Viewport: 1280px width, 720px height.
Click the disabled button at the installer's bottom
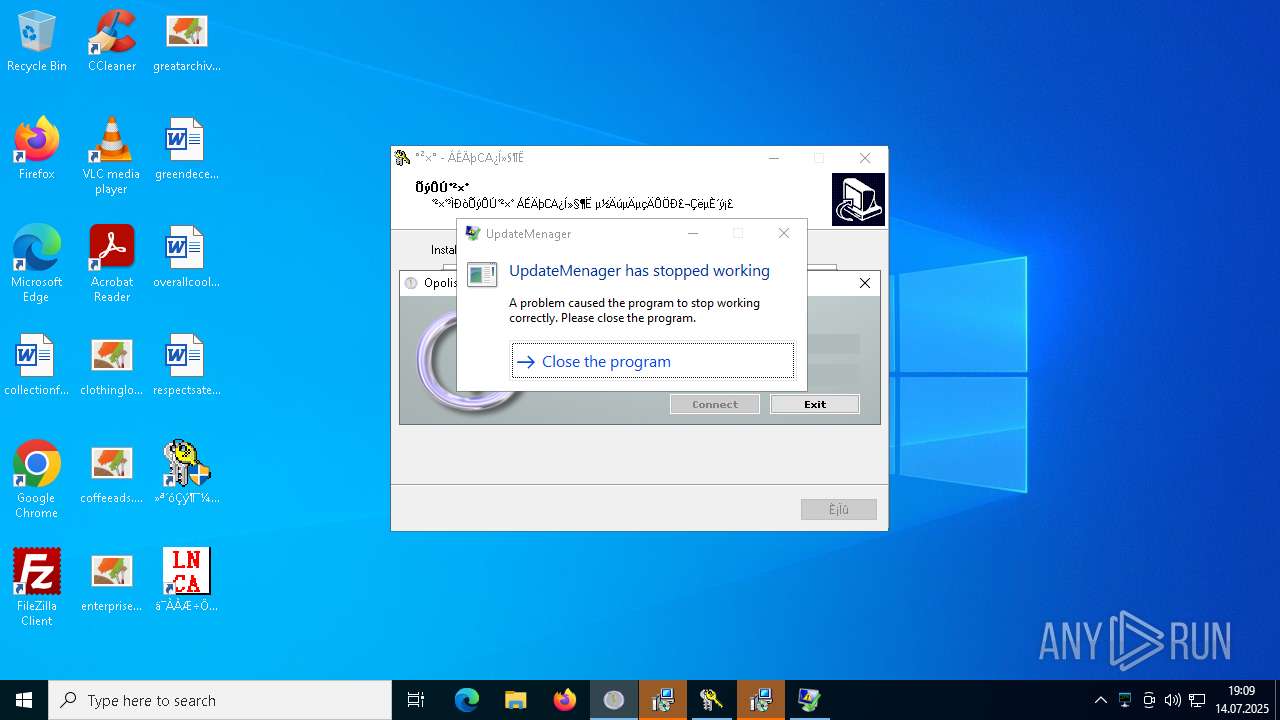(839, 510)
